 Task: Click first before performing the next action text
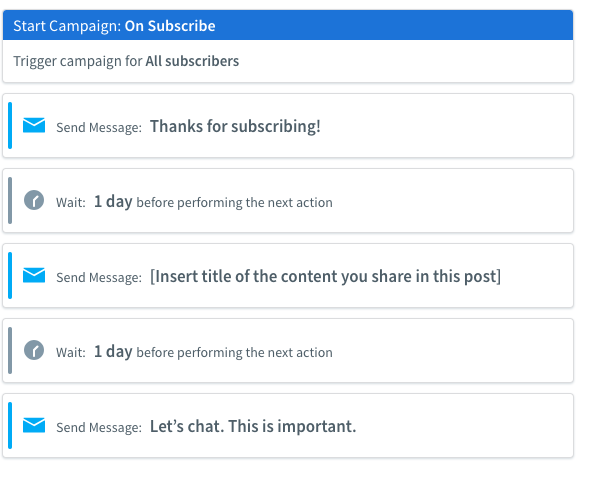click(234, 203)
